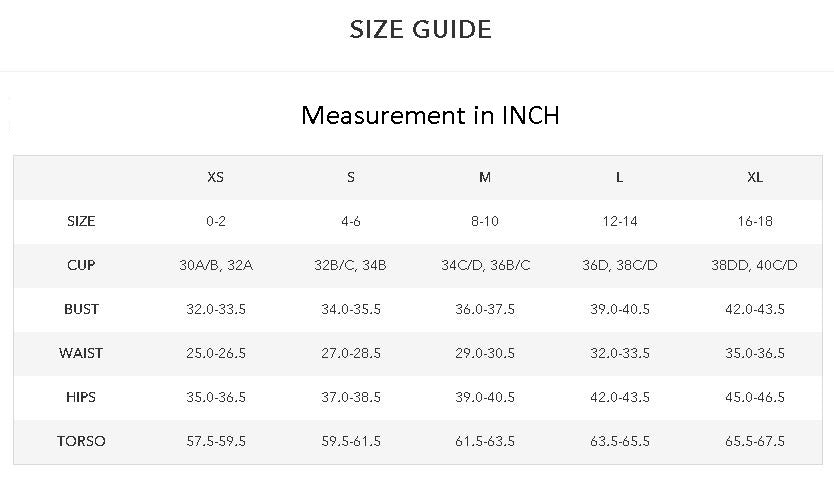
Task: Click the 27.0-28.5 waist cell
Action: 351,353
